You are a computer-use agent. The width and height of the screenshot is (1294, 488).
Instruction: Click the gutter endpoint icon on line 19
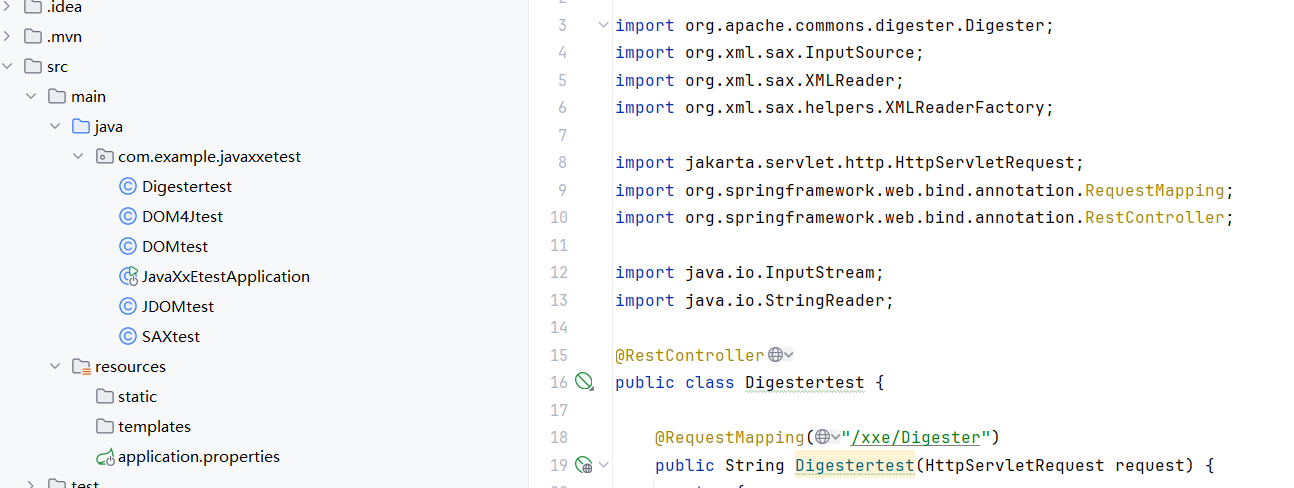coord(585,464)
